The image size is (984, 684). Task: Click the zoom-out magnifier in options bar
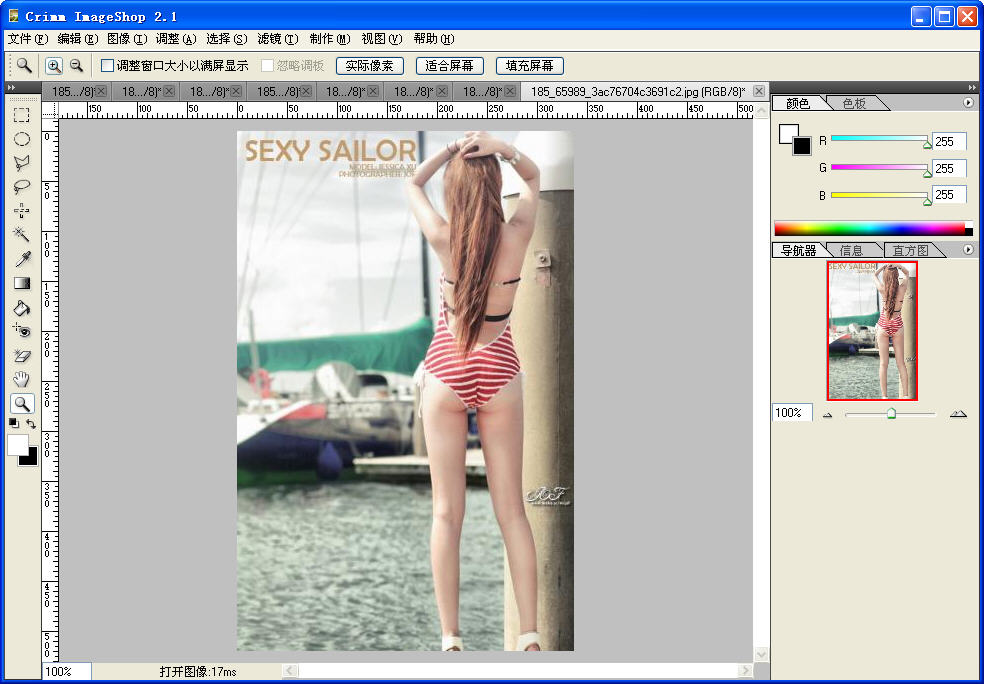point(76,66)
